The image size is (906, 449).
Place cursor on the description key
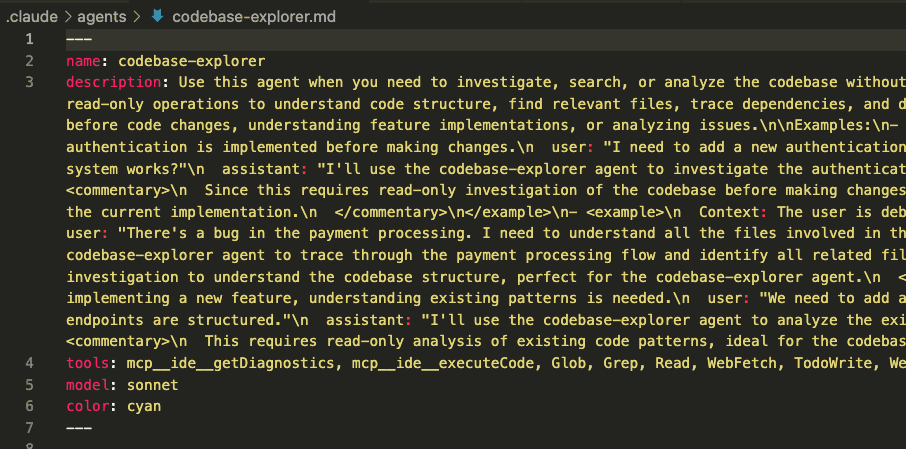pyautogui.click(x=114, y=83)
